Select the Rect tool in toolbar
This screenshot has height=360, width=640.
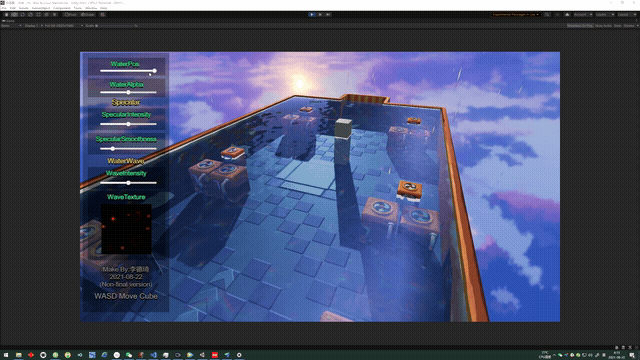(x=38, y=15)
